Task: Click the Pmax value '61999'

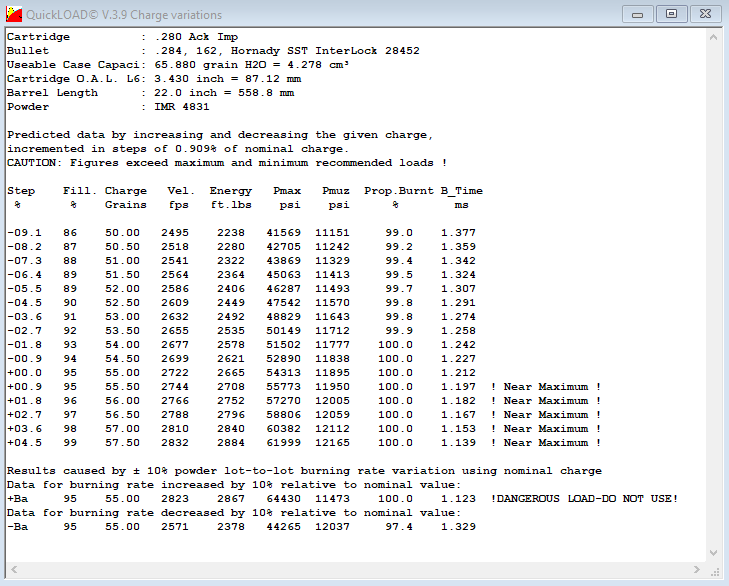Action: click(x=284, y=443)
